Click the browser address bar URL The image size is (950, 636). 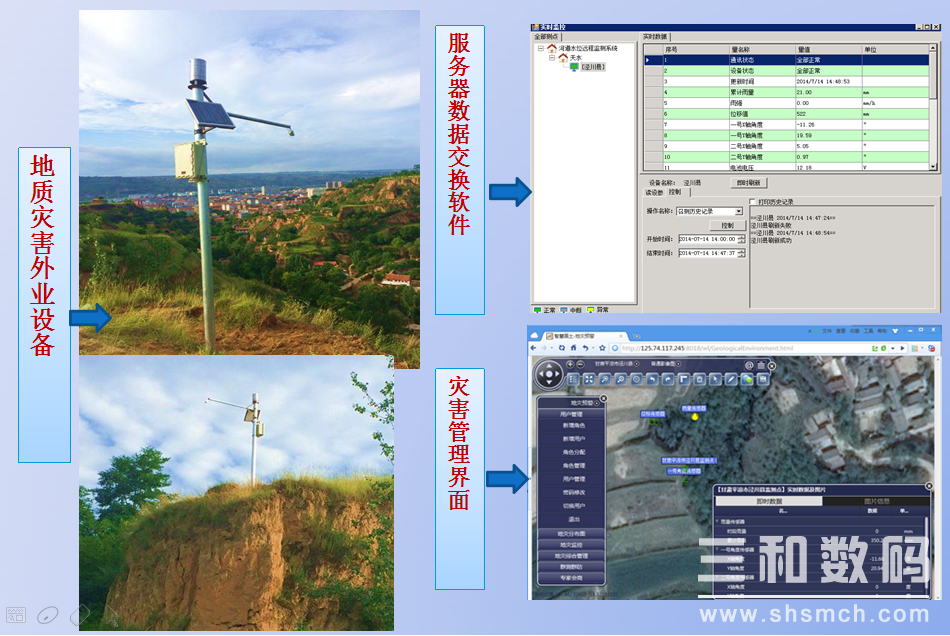coord(708,348)
